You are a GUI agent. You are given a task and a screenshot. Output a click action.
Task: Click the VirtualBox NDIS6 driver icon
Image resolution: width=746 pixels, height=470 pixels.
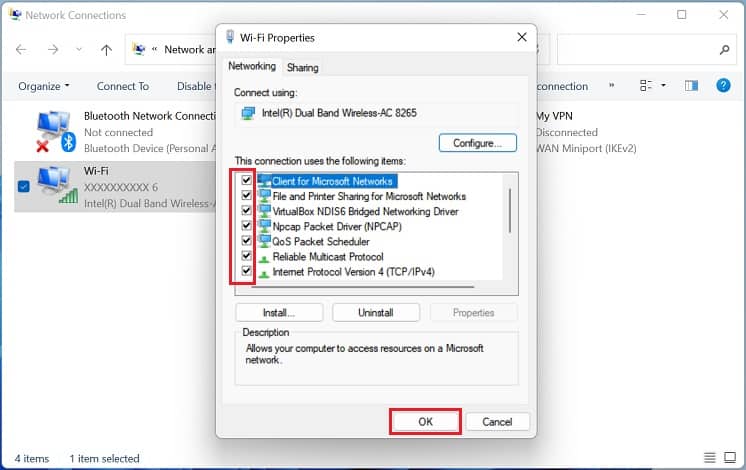[x=264, y=211]
